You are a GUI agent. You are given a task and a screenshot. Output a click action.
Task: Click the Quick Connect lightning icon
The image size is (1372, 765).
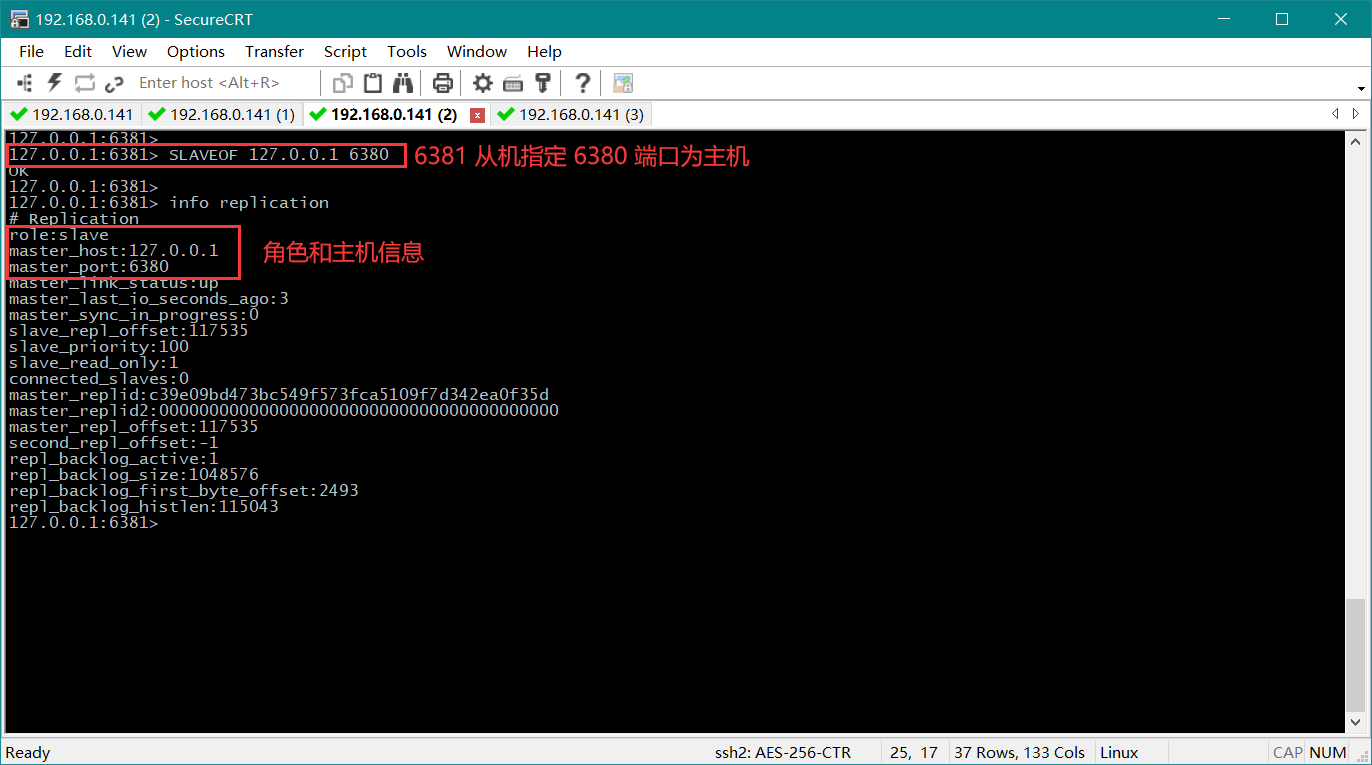54,83
